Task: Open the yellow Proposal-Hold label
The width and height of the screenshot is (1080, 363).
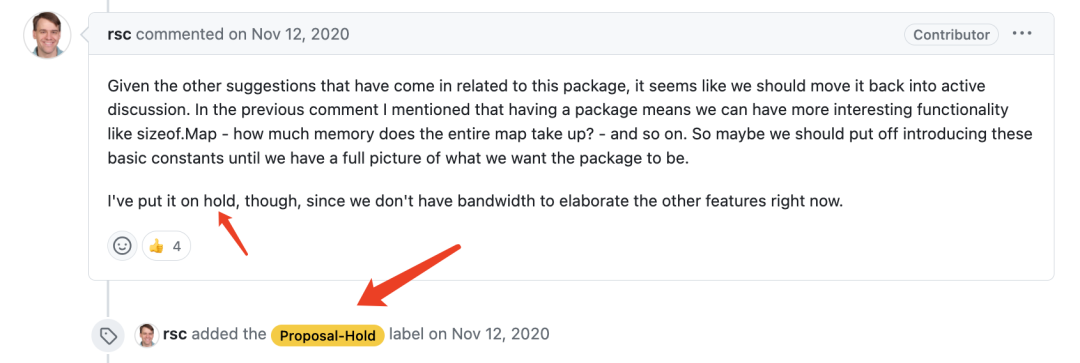Action: pos(327,336)
